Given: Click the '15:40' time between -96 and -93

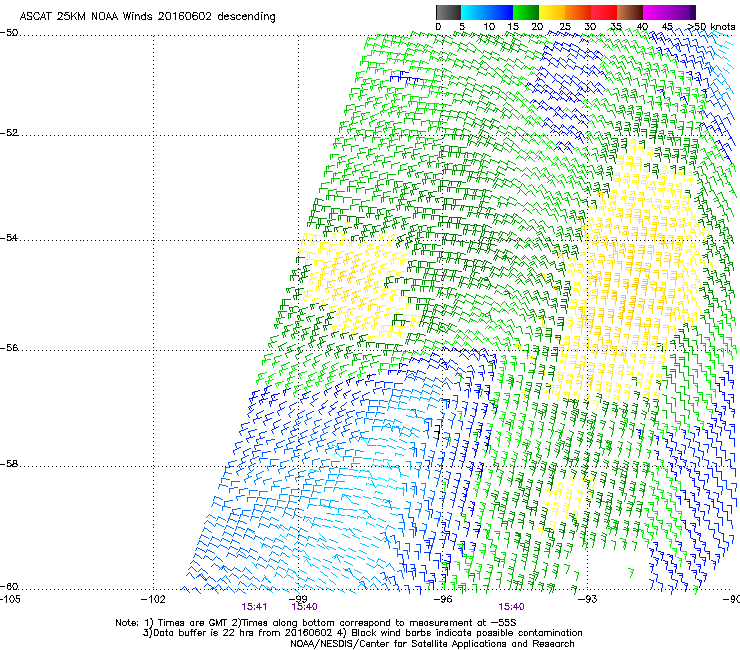Looking at the screenshot, I should [x=512, y=607].
